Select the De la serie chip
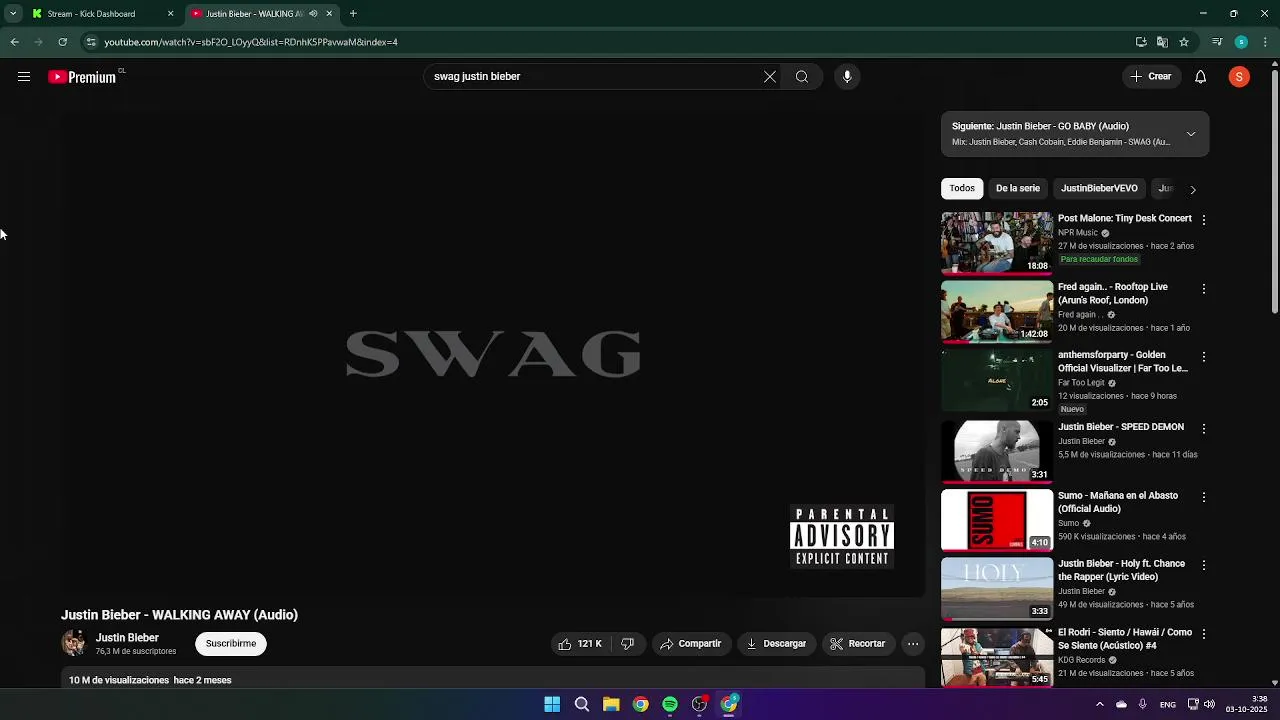Viewport: 1280px width, 720px height. (1018, 188)
